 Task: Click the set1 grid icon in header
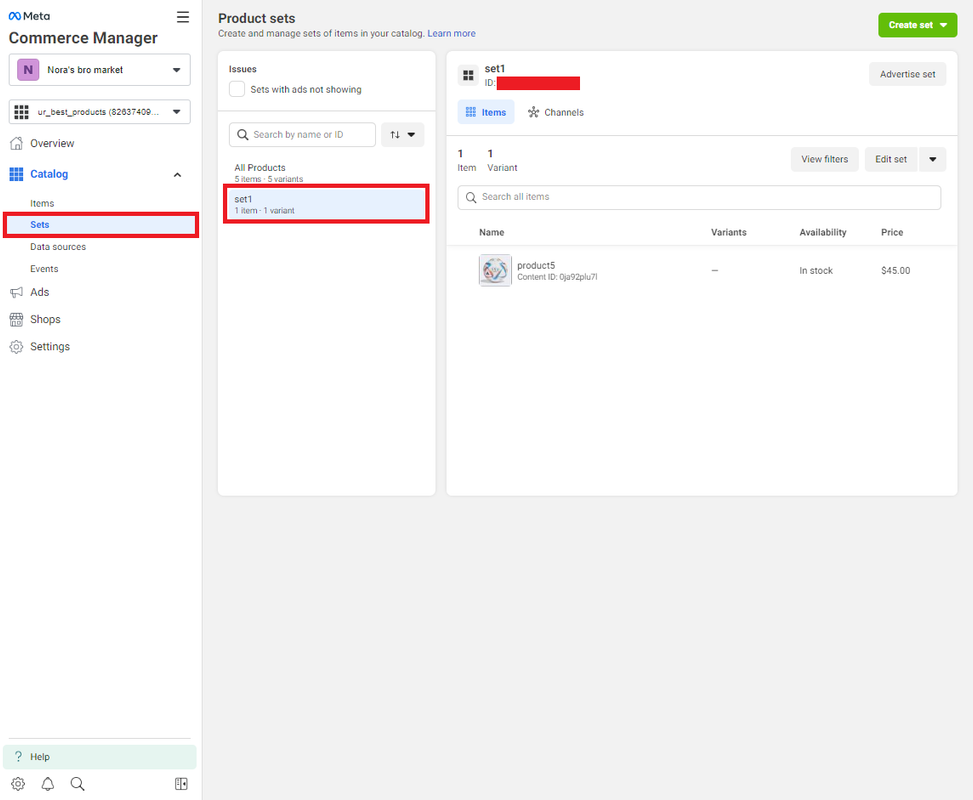[x=469, y=75]
